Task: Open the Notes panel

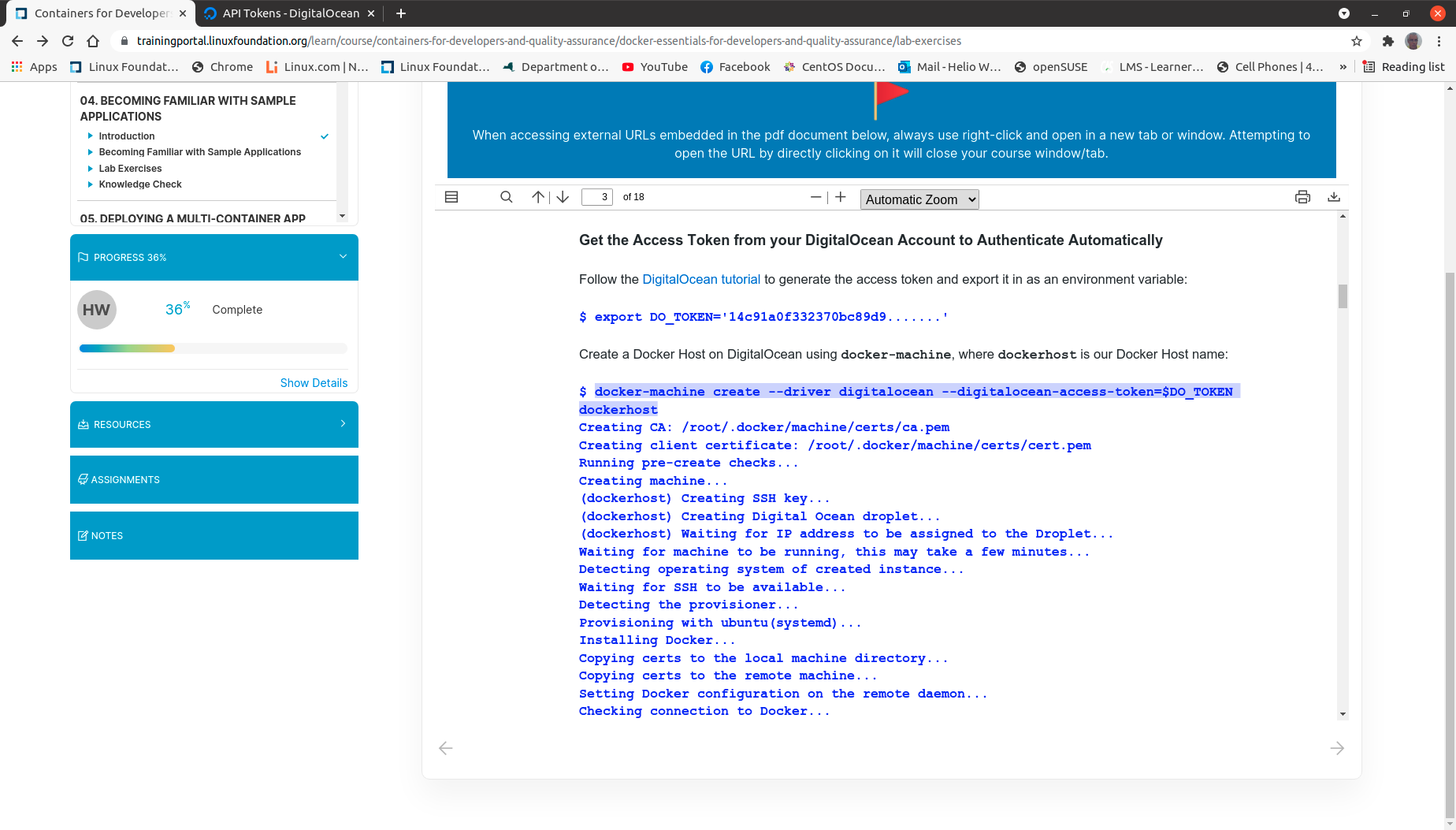Action: (214, 536)
